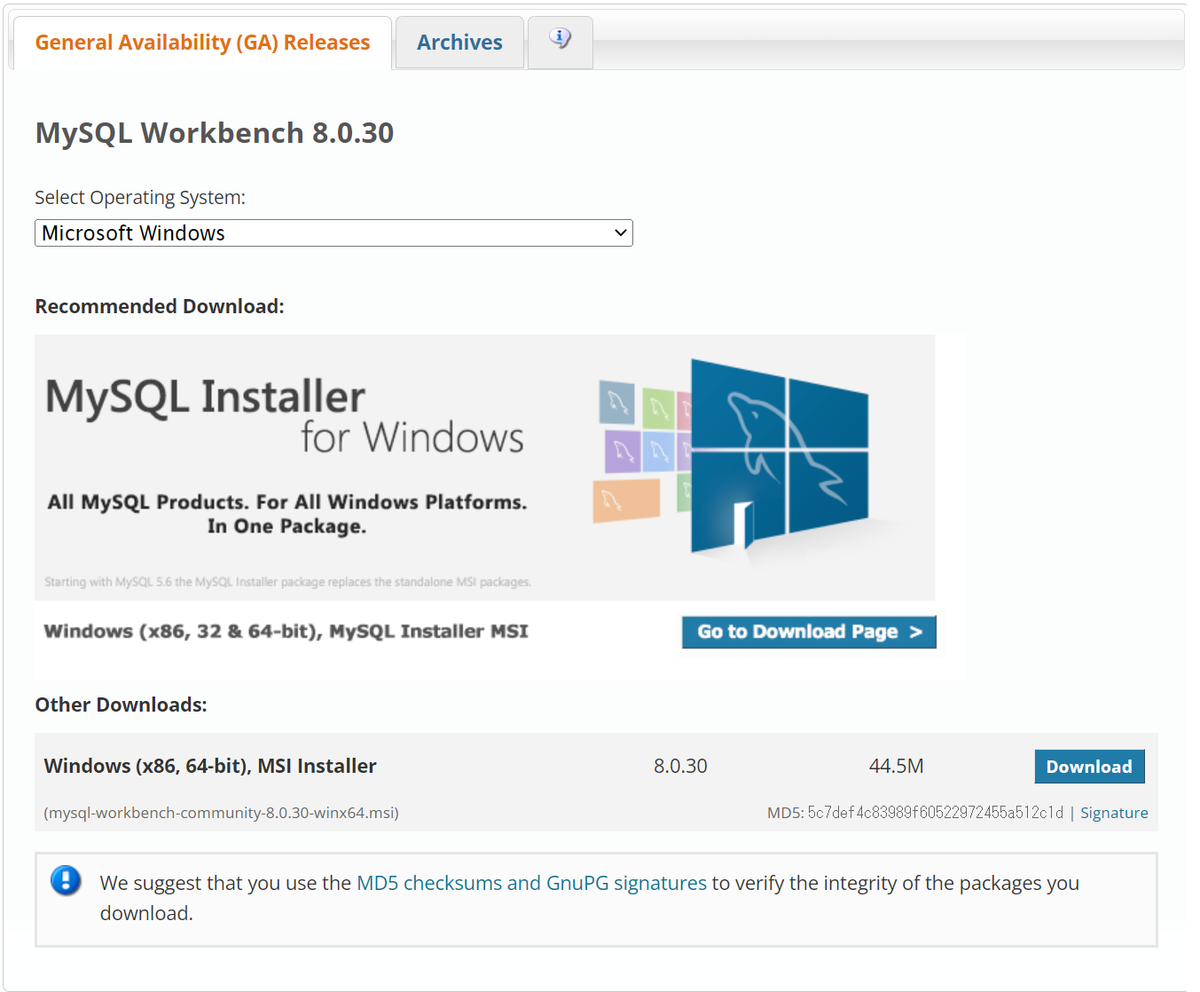Select the mysql-workbench-community-8.0.30-winx64.msi filename
This screenshot has width=1200, height=992.
click(x=221, y=813)
